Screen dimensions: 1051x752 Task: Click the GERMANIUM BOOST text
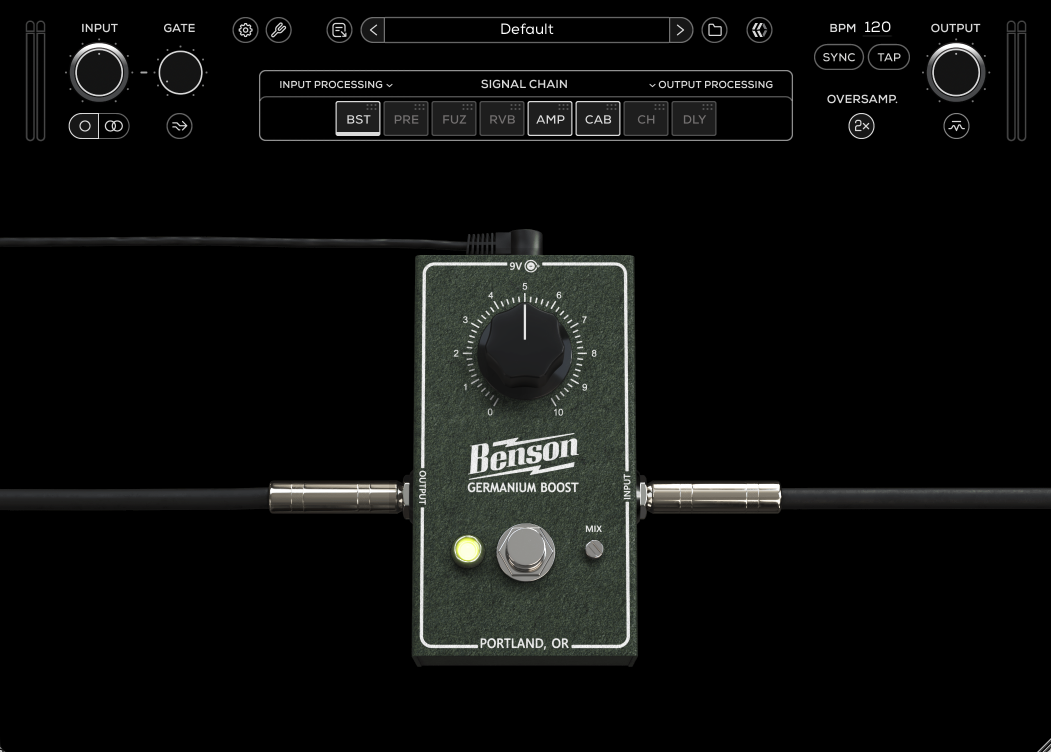pyautogui.click(x=523, y=487)
